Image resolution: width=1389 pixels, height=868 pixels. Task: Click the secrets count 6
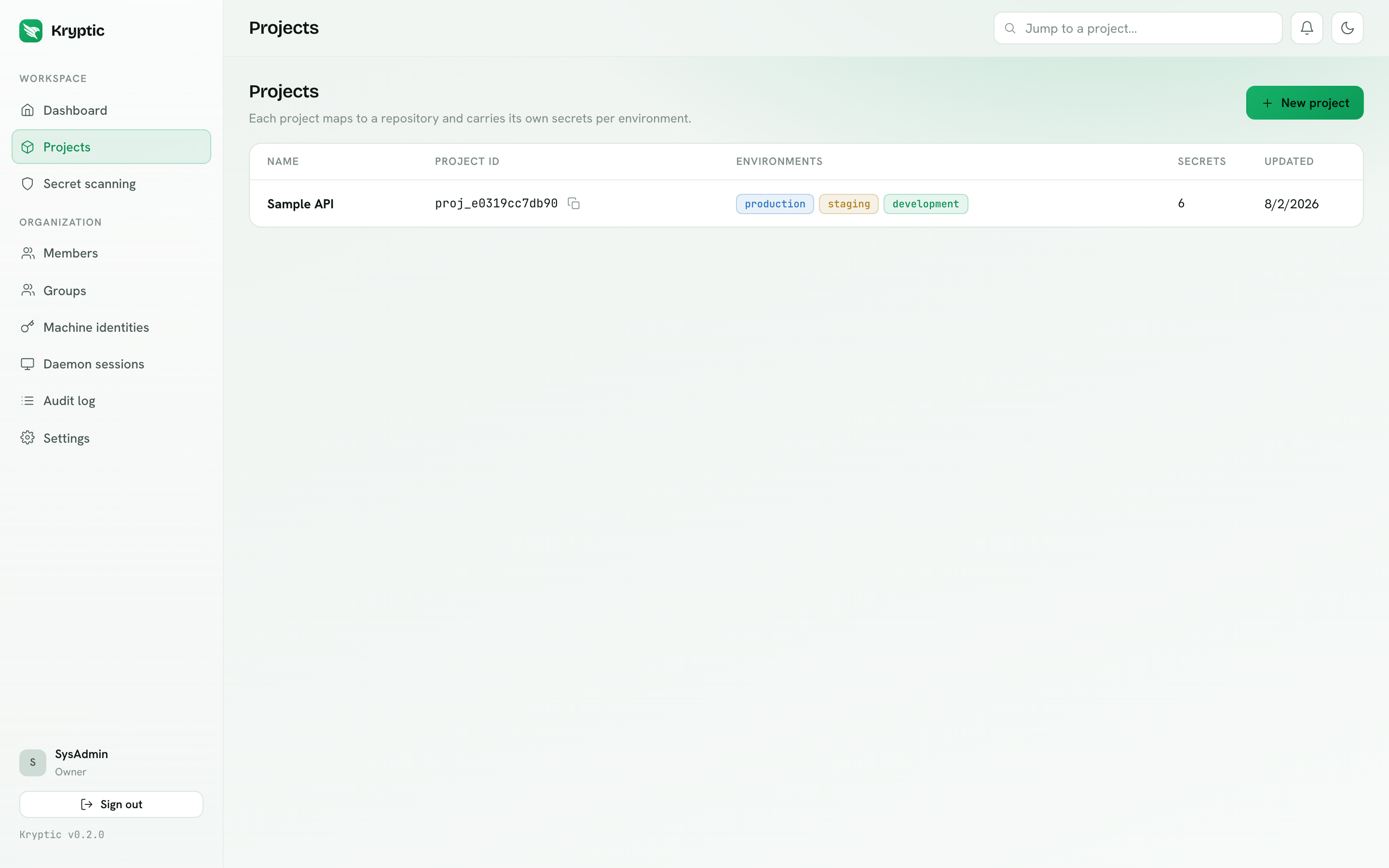click(x=1181, y=203)
